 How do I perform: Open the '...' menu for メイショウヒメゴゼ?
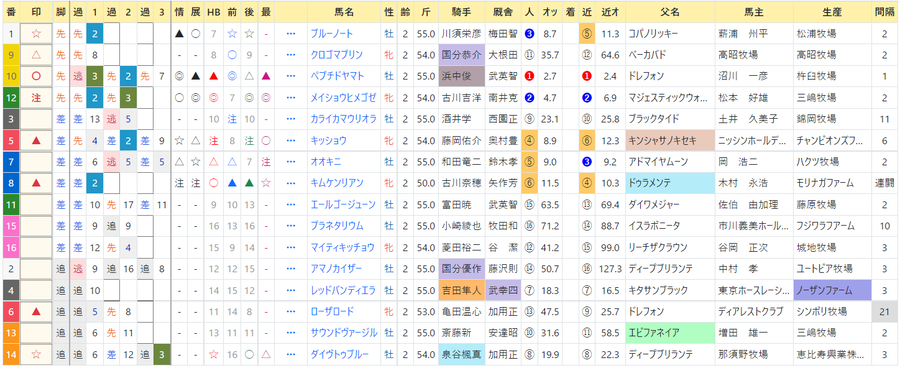tap(290, 98)
